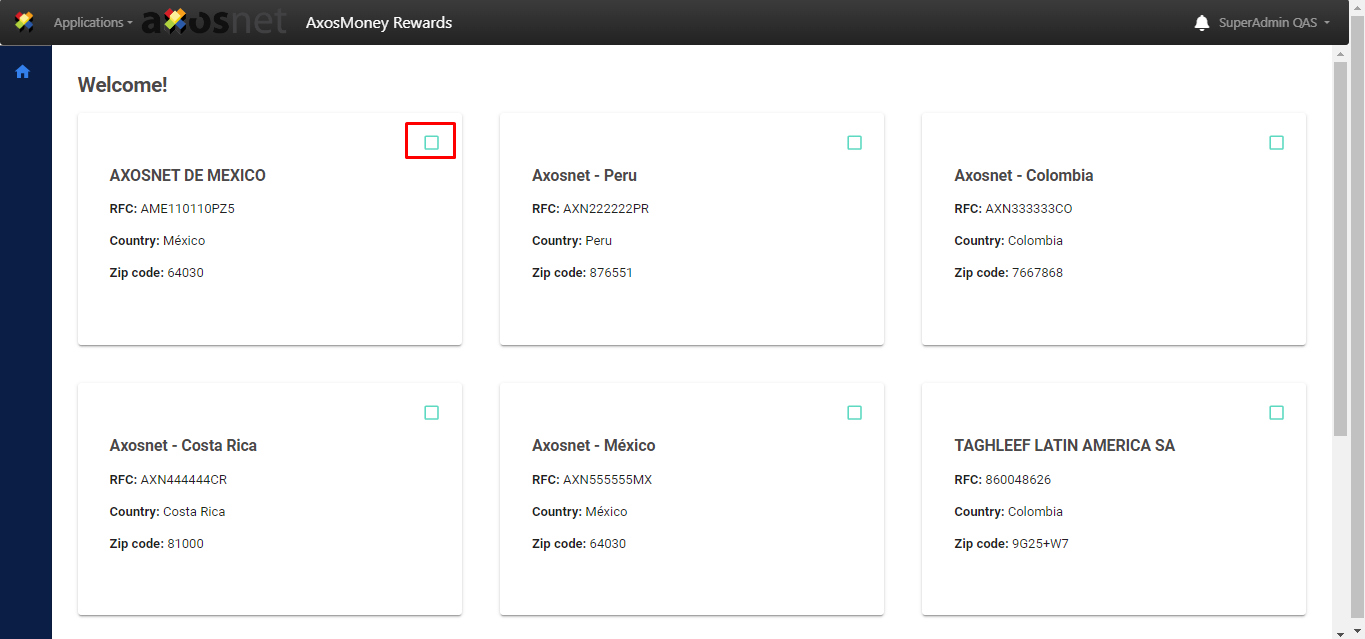Click the scrollbar down arrow
Viewport: 1365px width, 639px height.
(x=1341, y=631)
